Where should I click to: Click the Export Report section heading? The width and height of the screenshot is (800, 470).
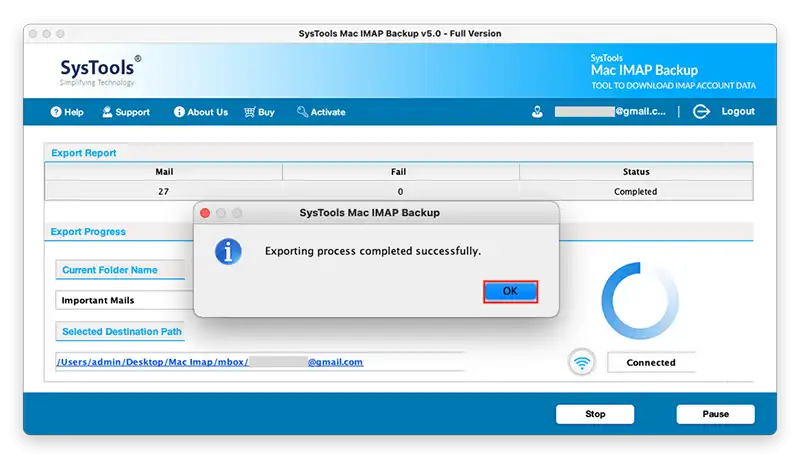pyautogui.click(x=84, y=153)
